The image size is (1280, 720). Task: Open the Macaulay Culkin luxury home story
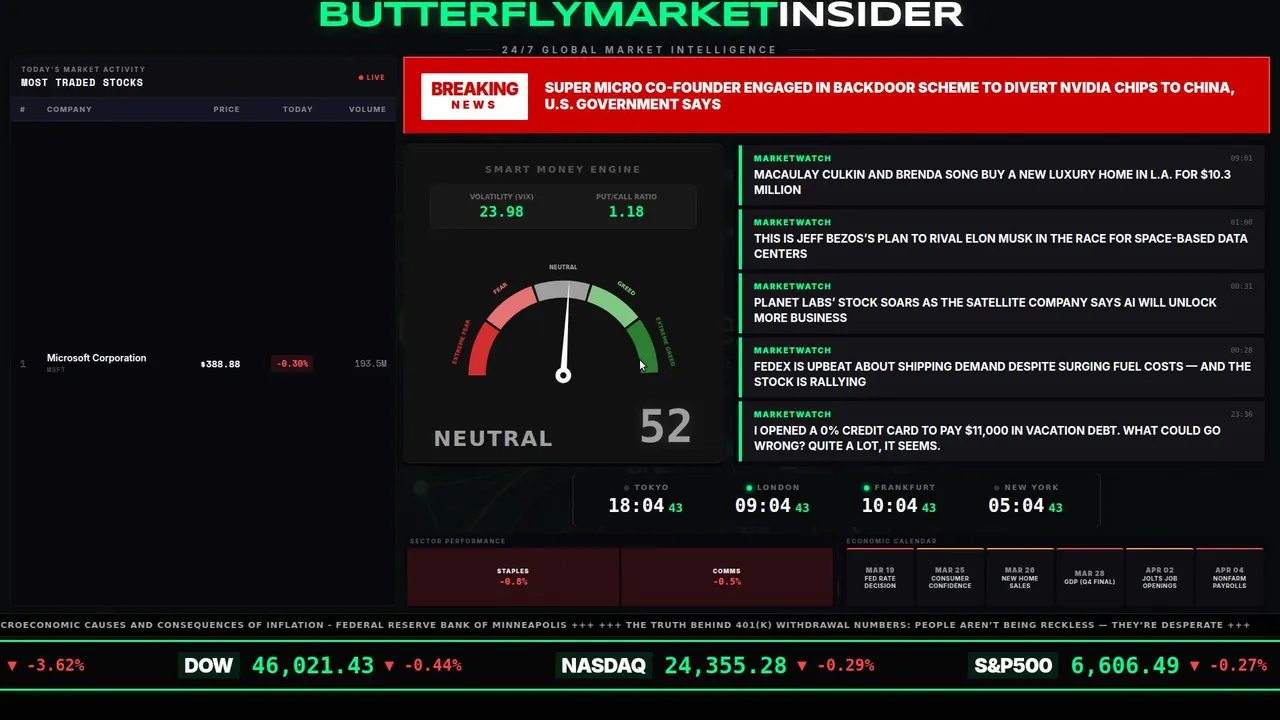click(1002, 176)
